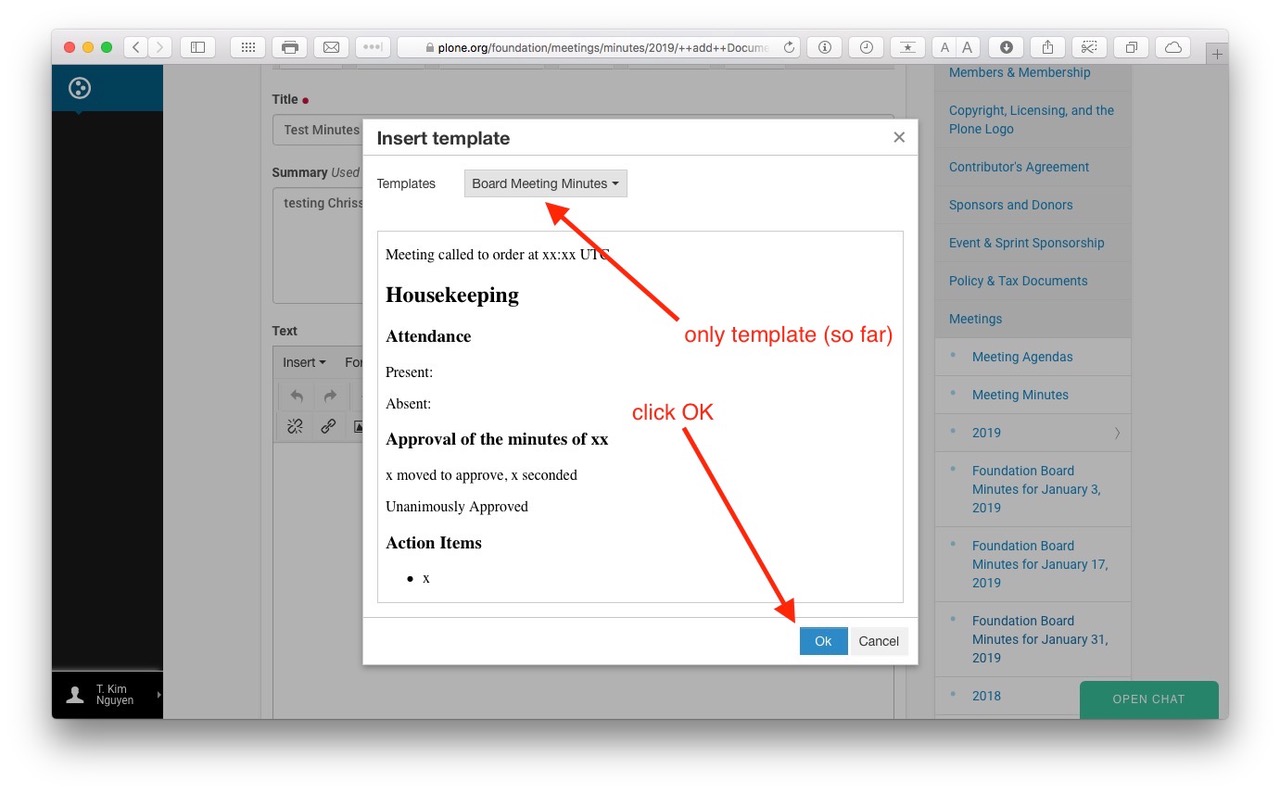Go forward in Safari history
This screenshot has width=1280, height=793.
click(x=159, y=47)
